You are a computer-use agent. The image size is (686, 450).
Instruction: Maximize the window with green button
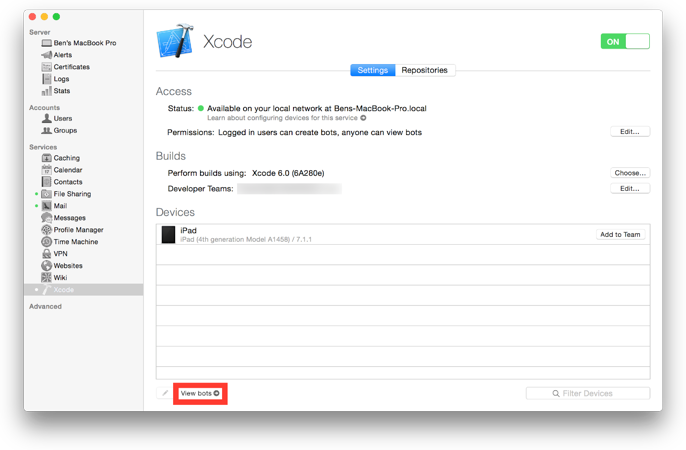pos(56,17)
